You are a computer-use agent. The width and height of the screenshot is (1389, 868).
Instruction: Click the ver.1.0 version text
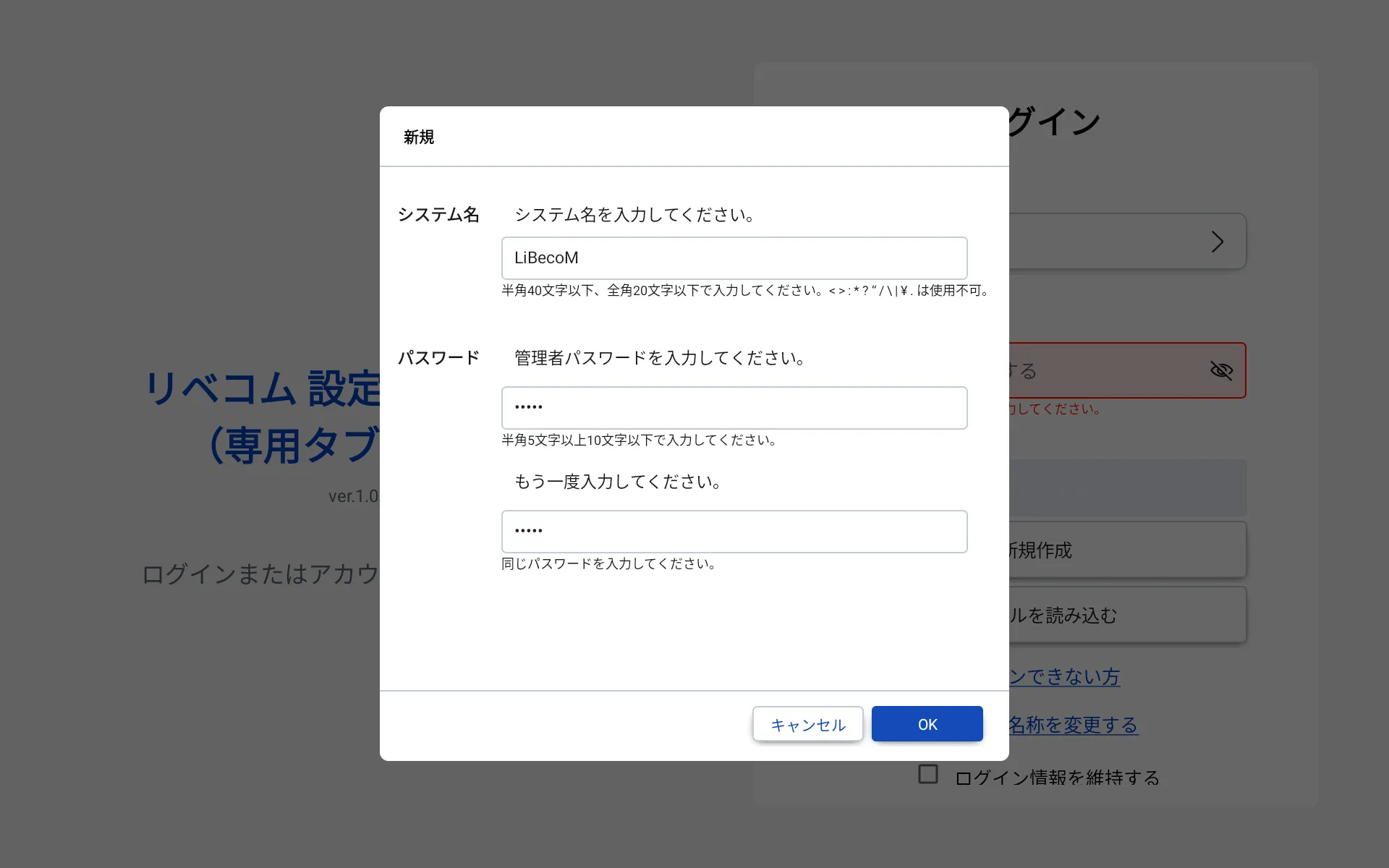353,496
